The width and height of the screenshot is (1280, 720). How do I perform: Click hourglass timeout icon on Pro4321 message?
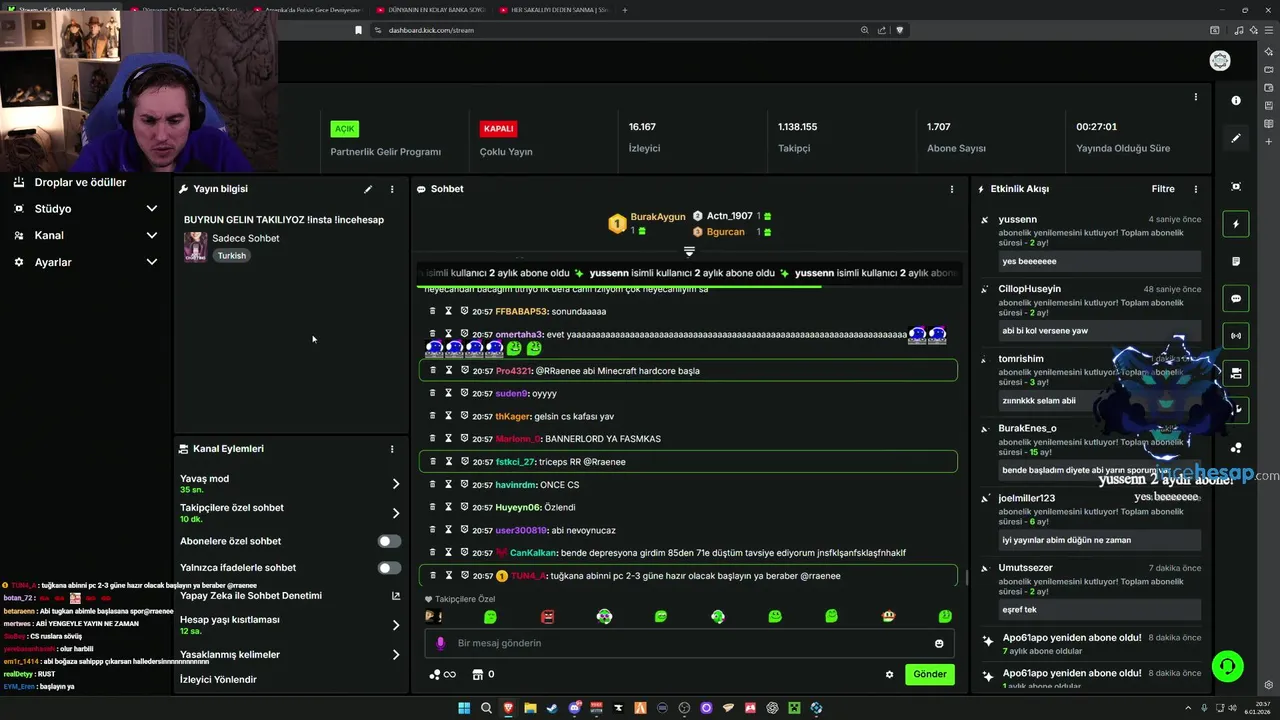tap(449, 370)
